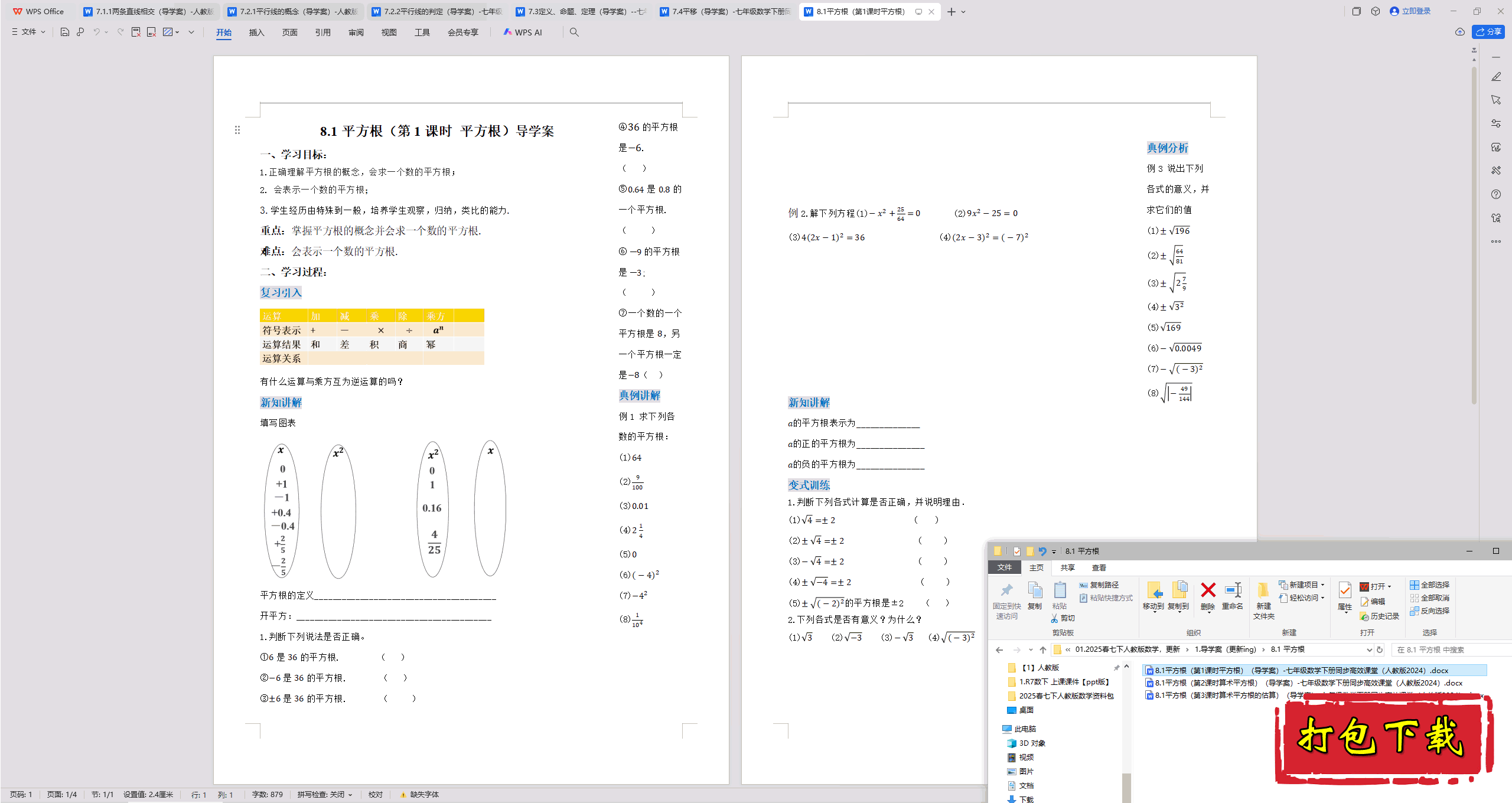
Task: Click the selection arrow icon in right sidebar
Action: tap(1496, 100)
